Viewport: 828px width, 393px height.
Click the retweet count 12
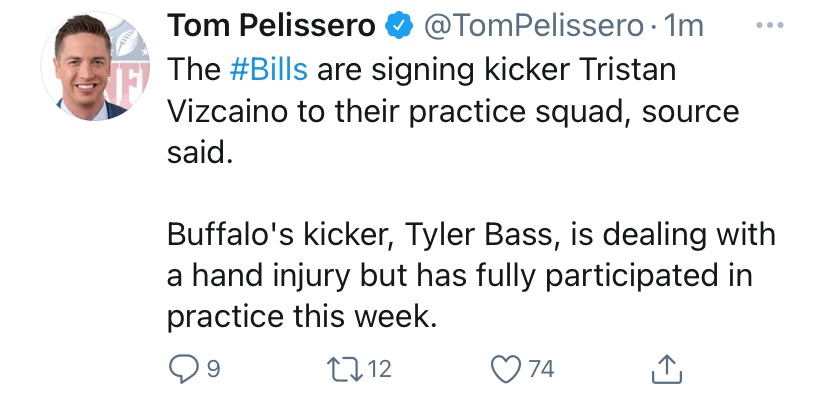379,368
